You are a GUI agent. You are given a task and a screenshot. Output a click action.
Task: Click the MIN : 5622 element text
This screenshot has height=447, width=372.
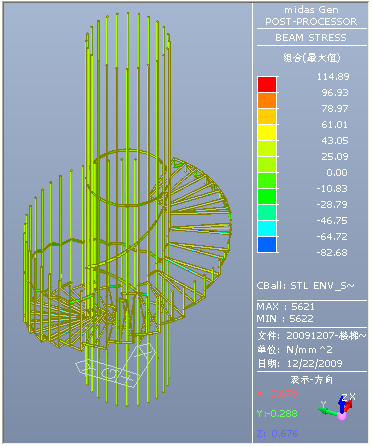pyautogui.click(x=285, y=319)
